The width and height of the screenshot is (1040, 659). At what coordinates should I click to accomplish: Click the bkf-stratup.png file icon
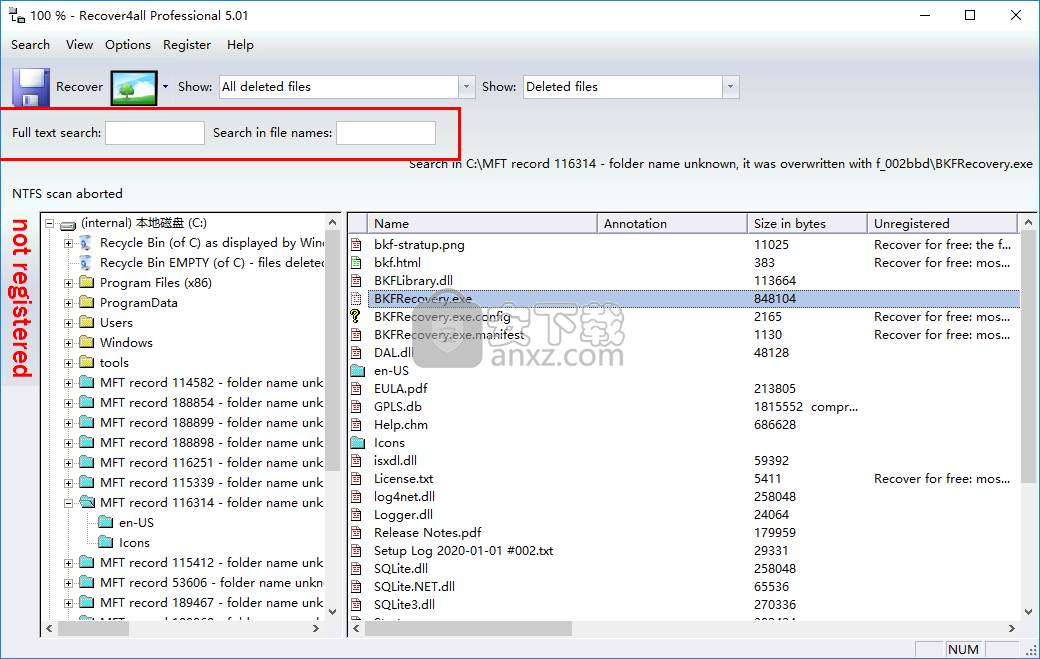357,245
